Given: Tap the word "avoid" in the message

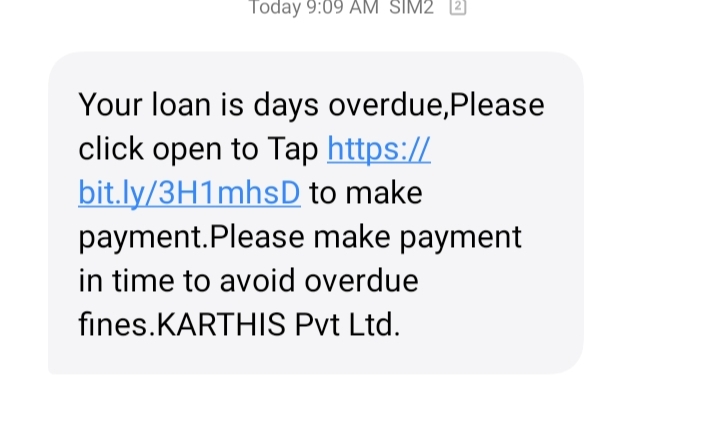Looking at the screenshot, I should point(257,281).
